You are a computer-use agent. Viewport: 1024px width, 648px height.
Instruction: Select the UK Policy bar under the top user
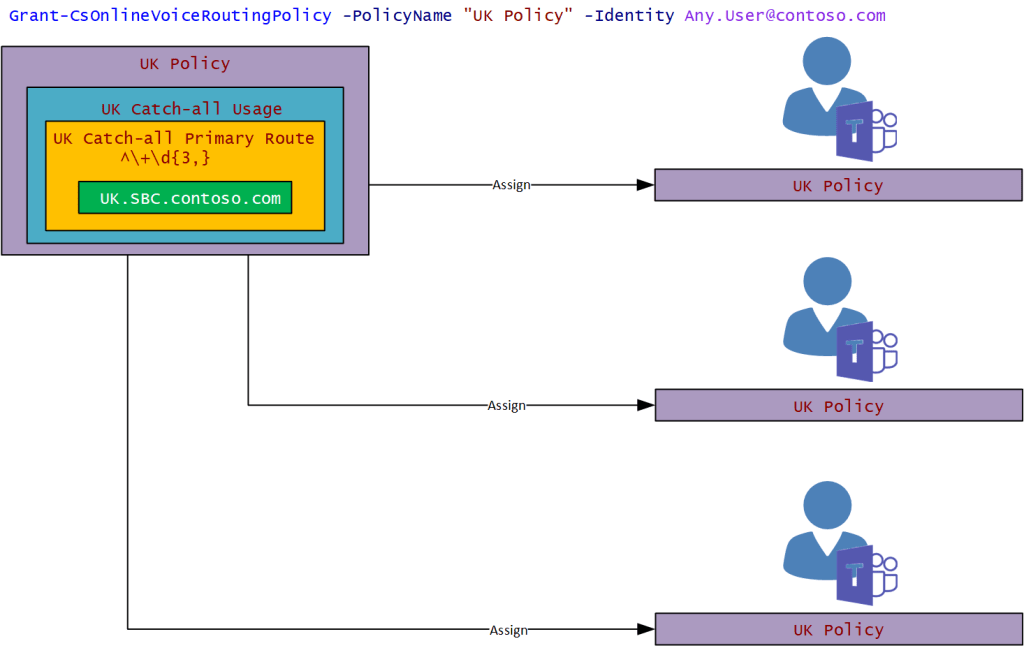pyautogui.click(x=838, y=185)
